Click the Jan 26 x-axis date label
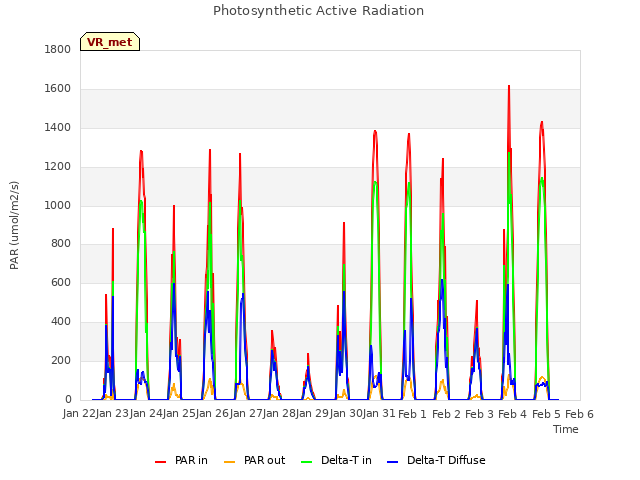Image resolution: width=640 pixels, height=480 pixels. coord(212,414)
